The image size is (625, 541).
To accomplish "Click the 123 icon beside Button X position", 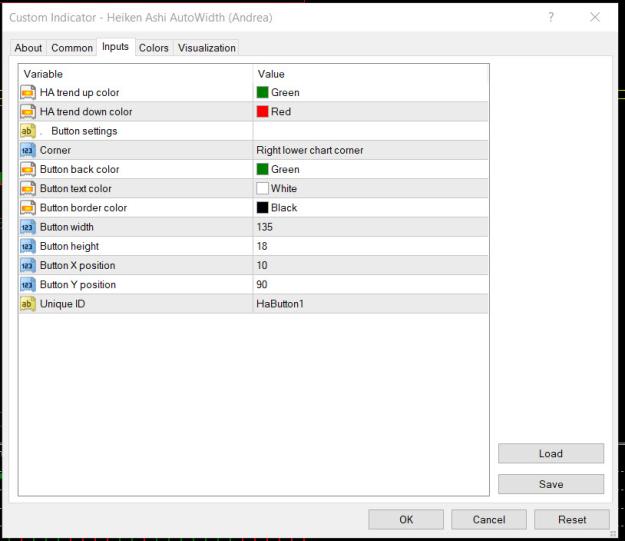I will [28, 266].
